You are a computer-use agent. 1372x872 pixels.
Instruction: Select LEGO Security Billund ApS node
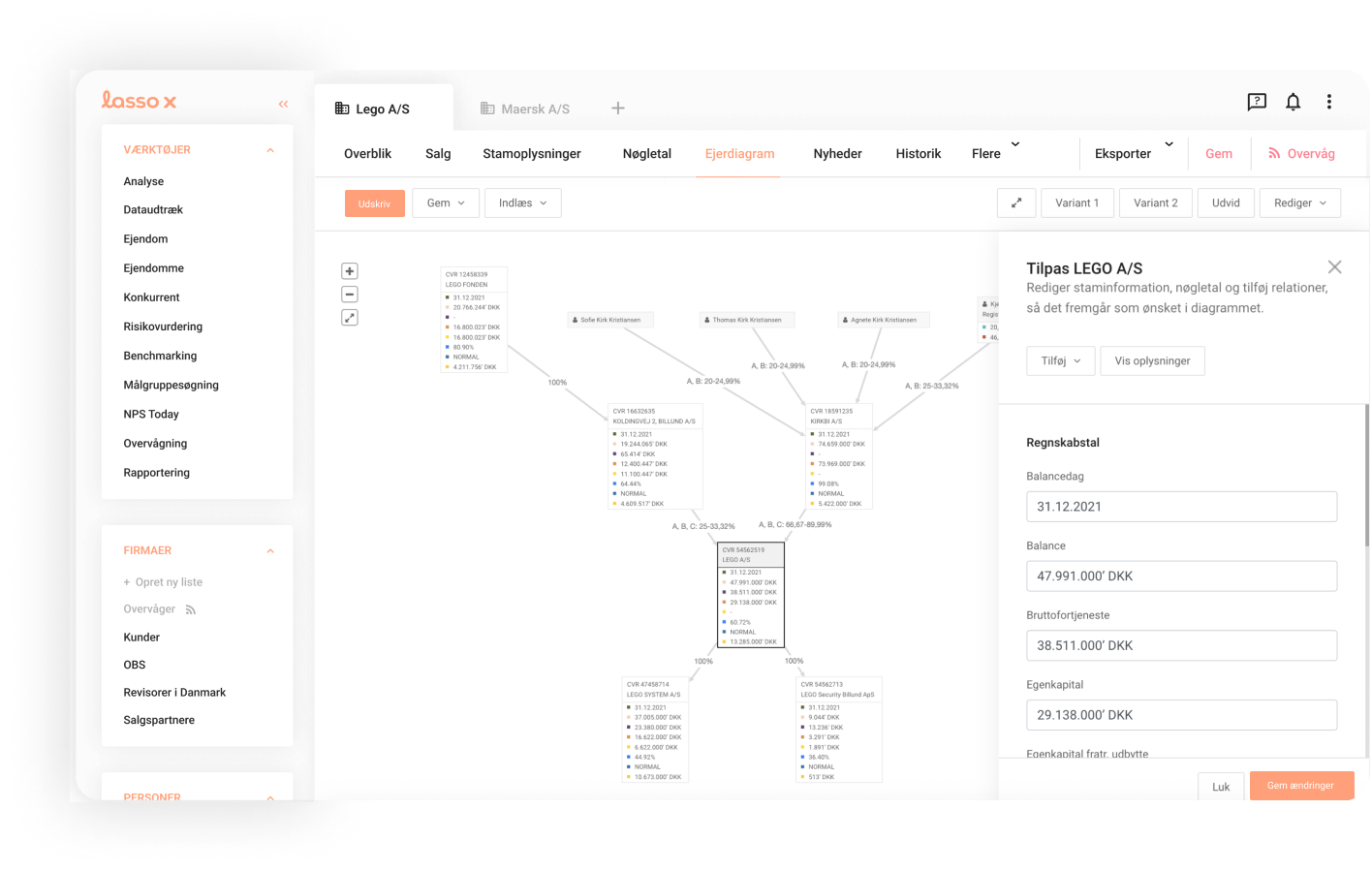pyautogui.click(x=839, y=730)
